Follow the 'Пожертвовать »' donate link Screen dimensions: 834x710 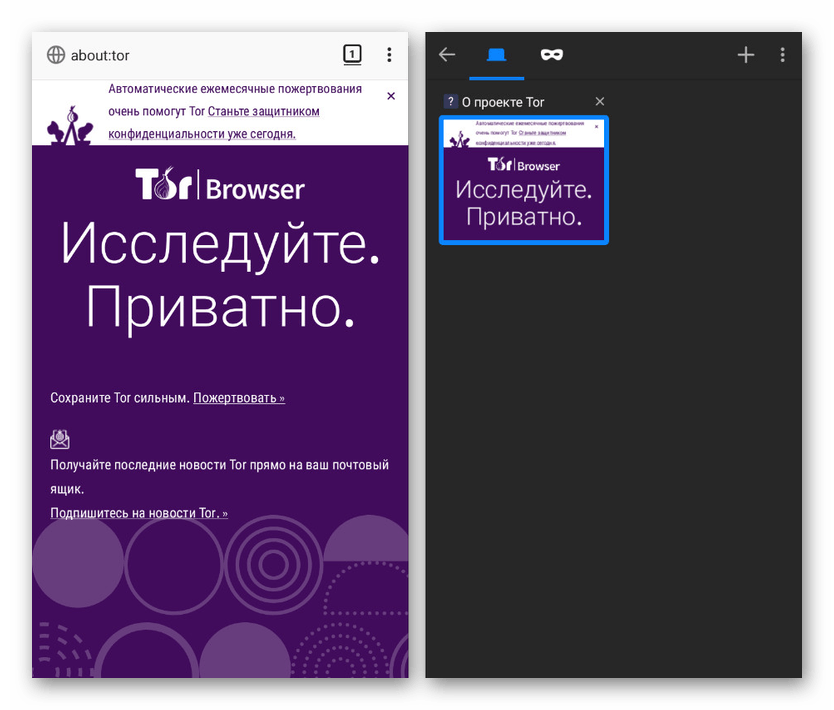click(239, 398)
